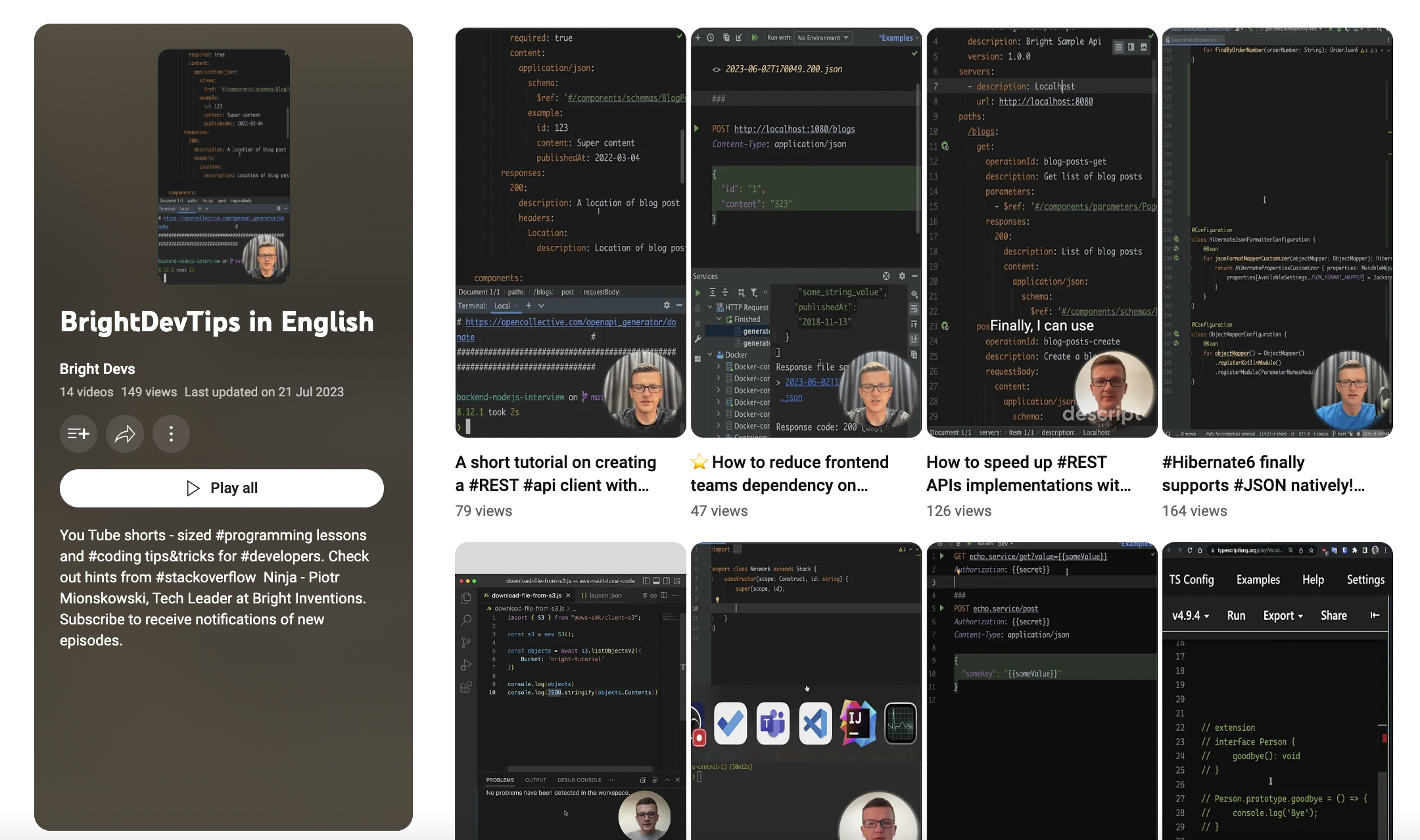Screen dimensions: 1420x840
Task: Click the '79 views' label
Action: pyautogui.click(x=484, y=511)
